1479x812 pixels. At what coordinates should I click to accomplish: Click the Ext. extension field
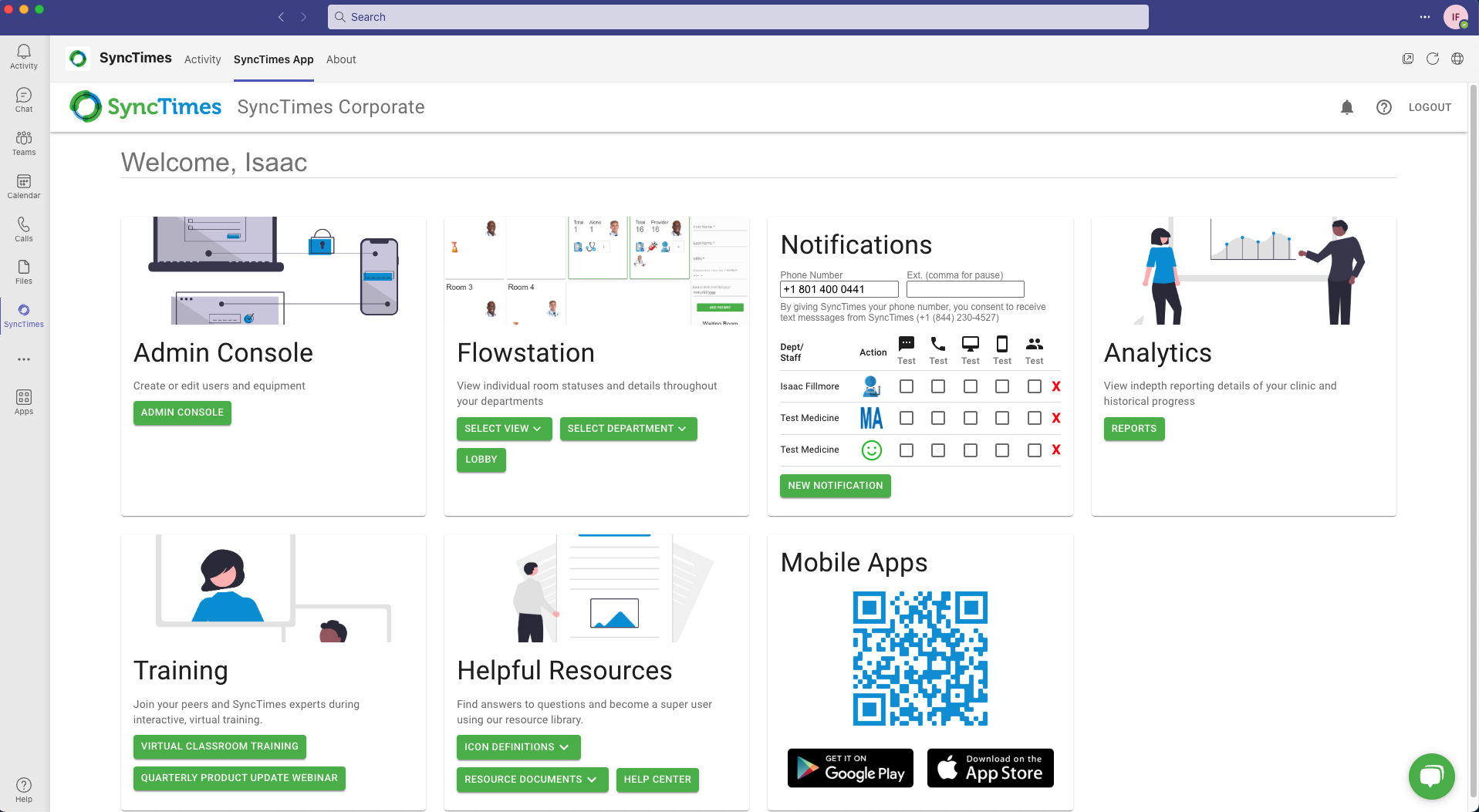965,289
